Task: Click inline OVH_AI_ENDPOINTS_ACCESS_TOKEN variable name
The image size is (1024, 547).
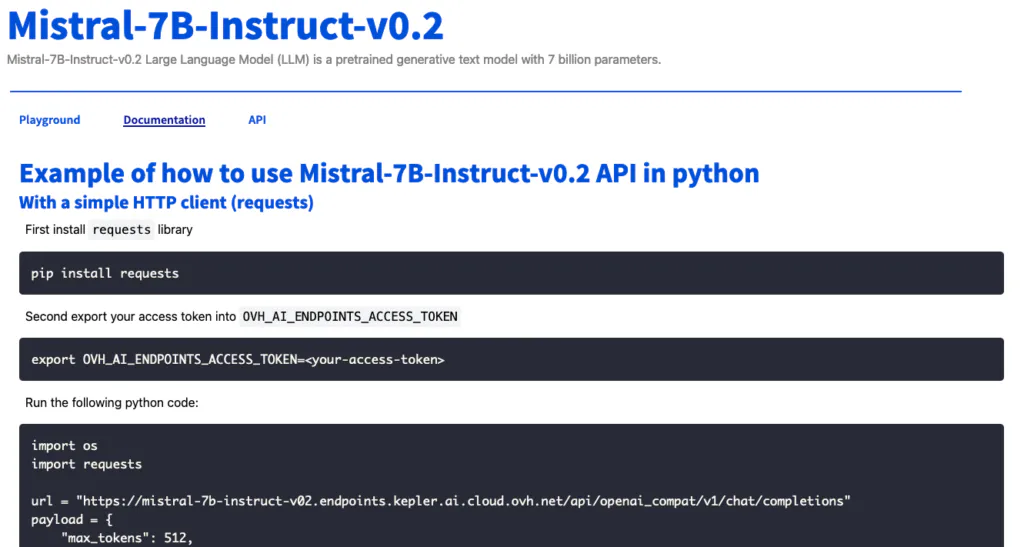Action: click(350, 317)
